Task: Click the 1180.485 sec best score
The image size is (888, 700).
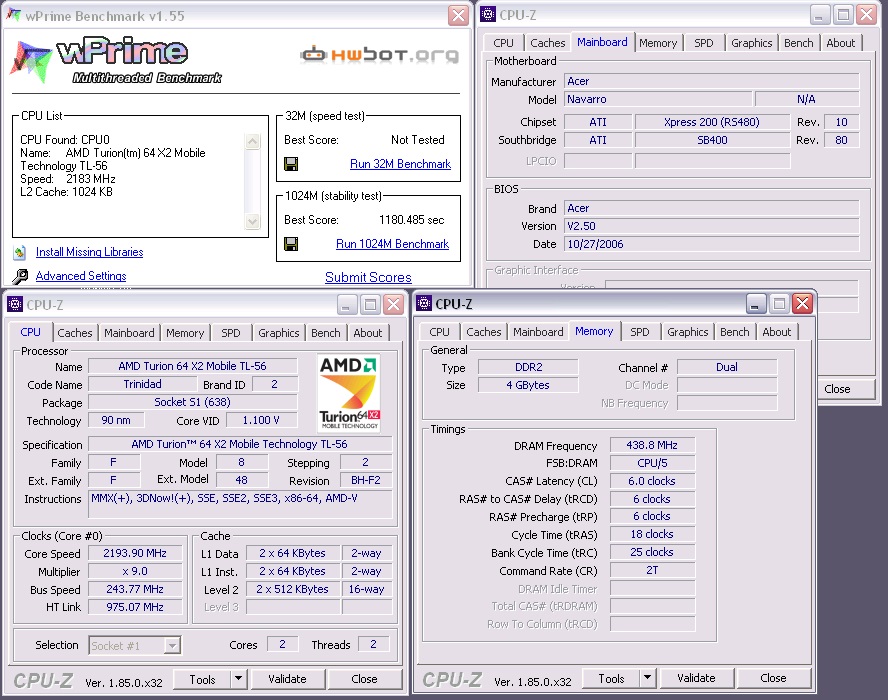Action: [x=412, y=220]
